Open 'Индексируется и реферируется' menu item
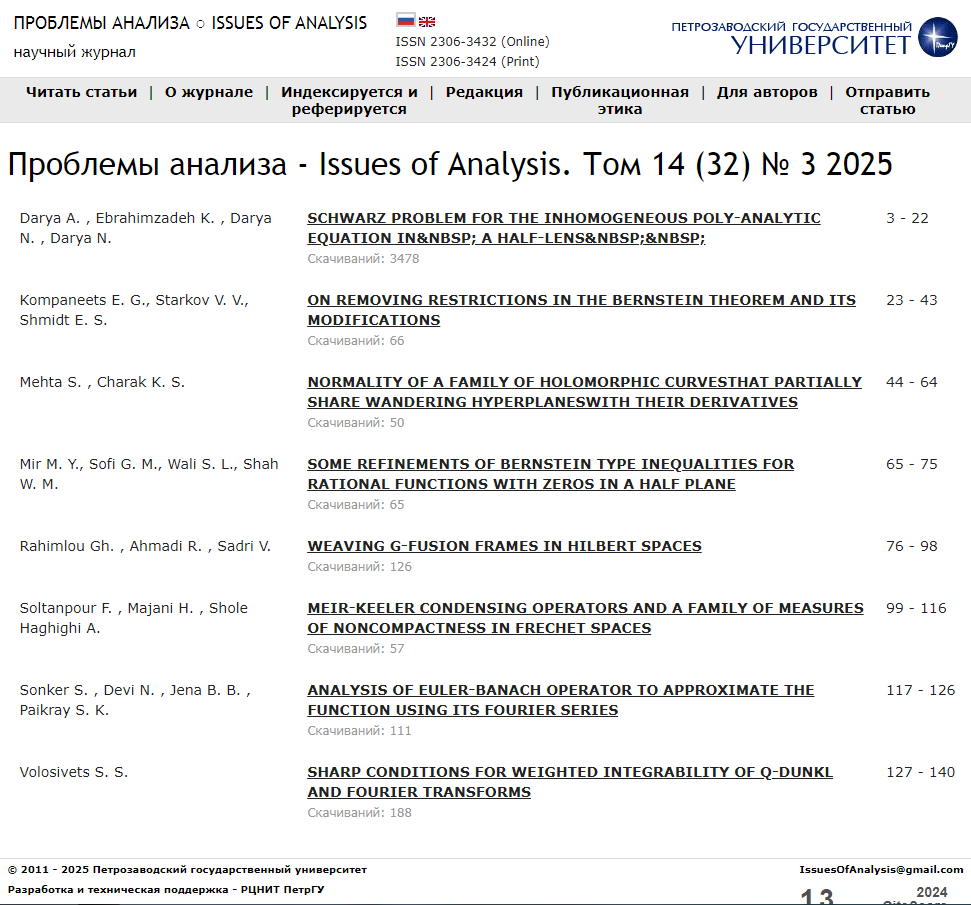This screenshot has height=905, width=971. click(x=349, y=100)
